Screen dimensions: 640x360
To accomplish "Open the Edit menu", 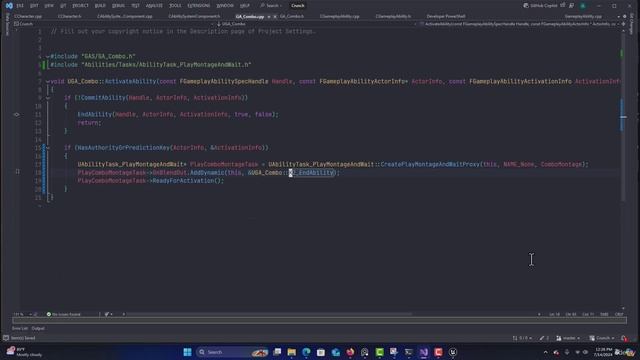I will [x=34, y=6].
